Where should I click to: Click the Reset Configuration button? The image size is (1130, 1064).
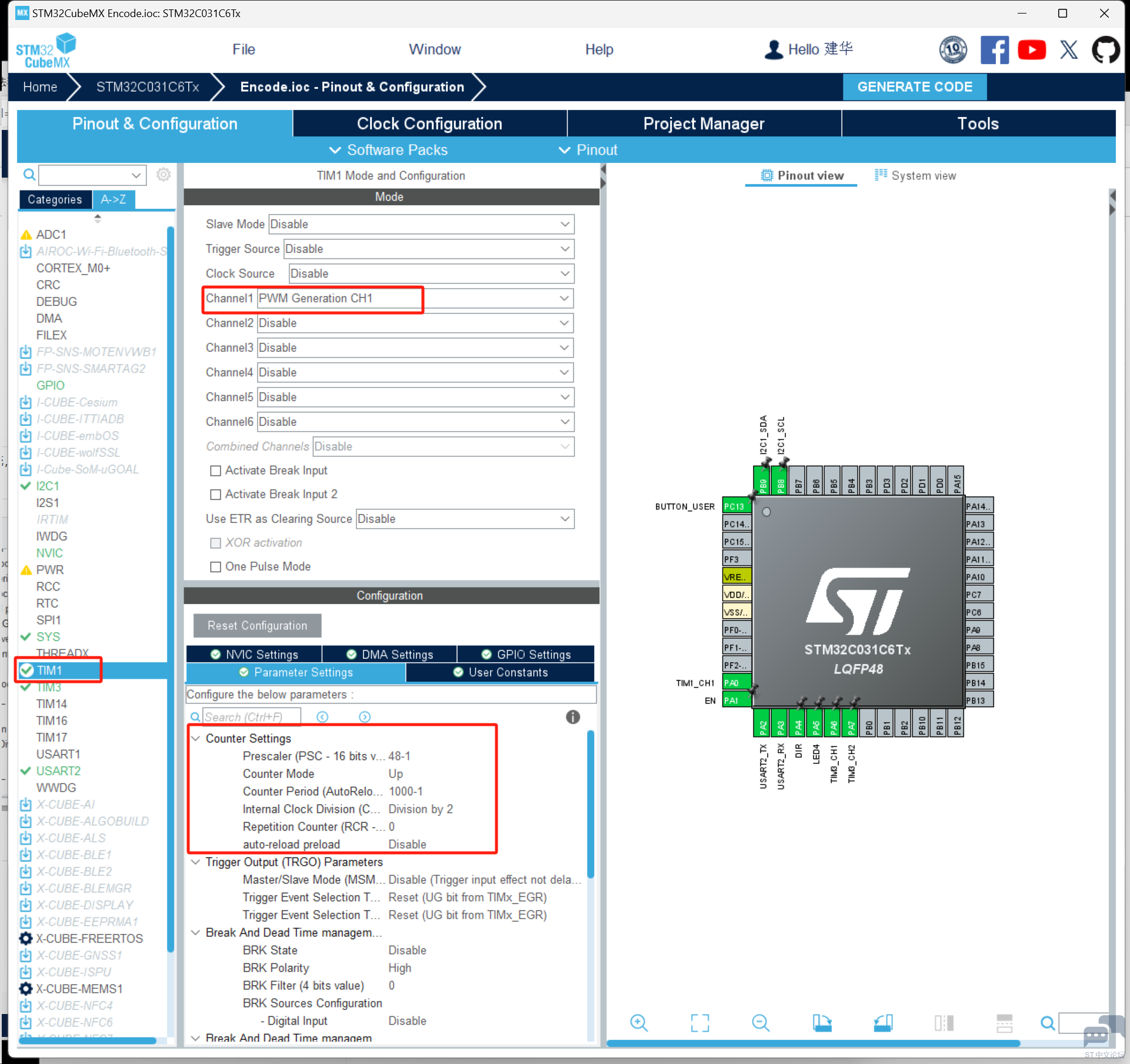click(257, 626)
